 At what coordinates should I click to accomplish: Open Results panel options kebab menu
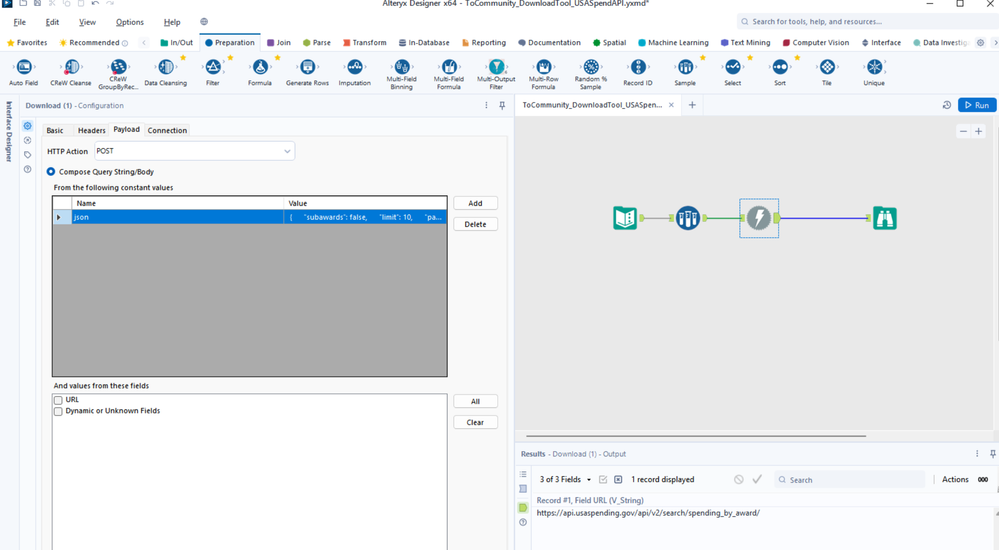click(977, 454)
